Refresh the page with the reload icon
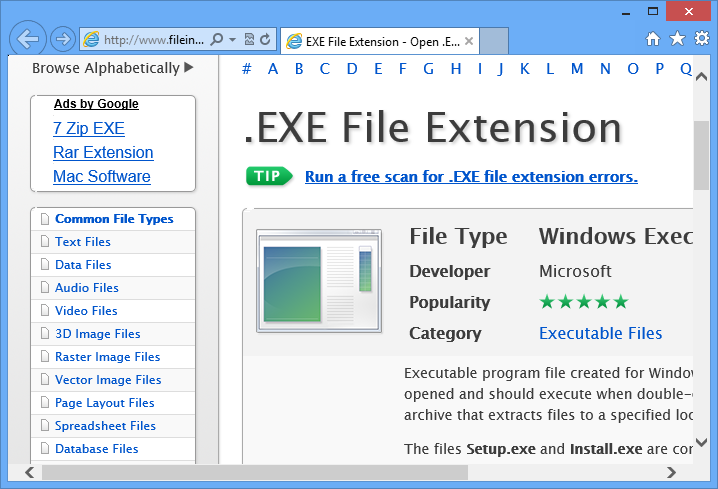The image size is (718, 489). [x=265, y=39]
